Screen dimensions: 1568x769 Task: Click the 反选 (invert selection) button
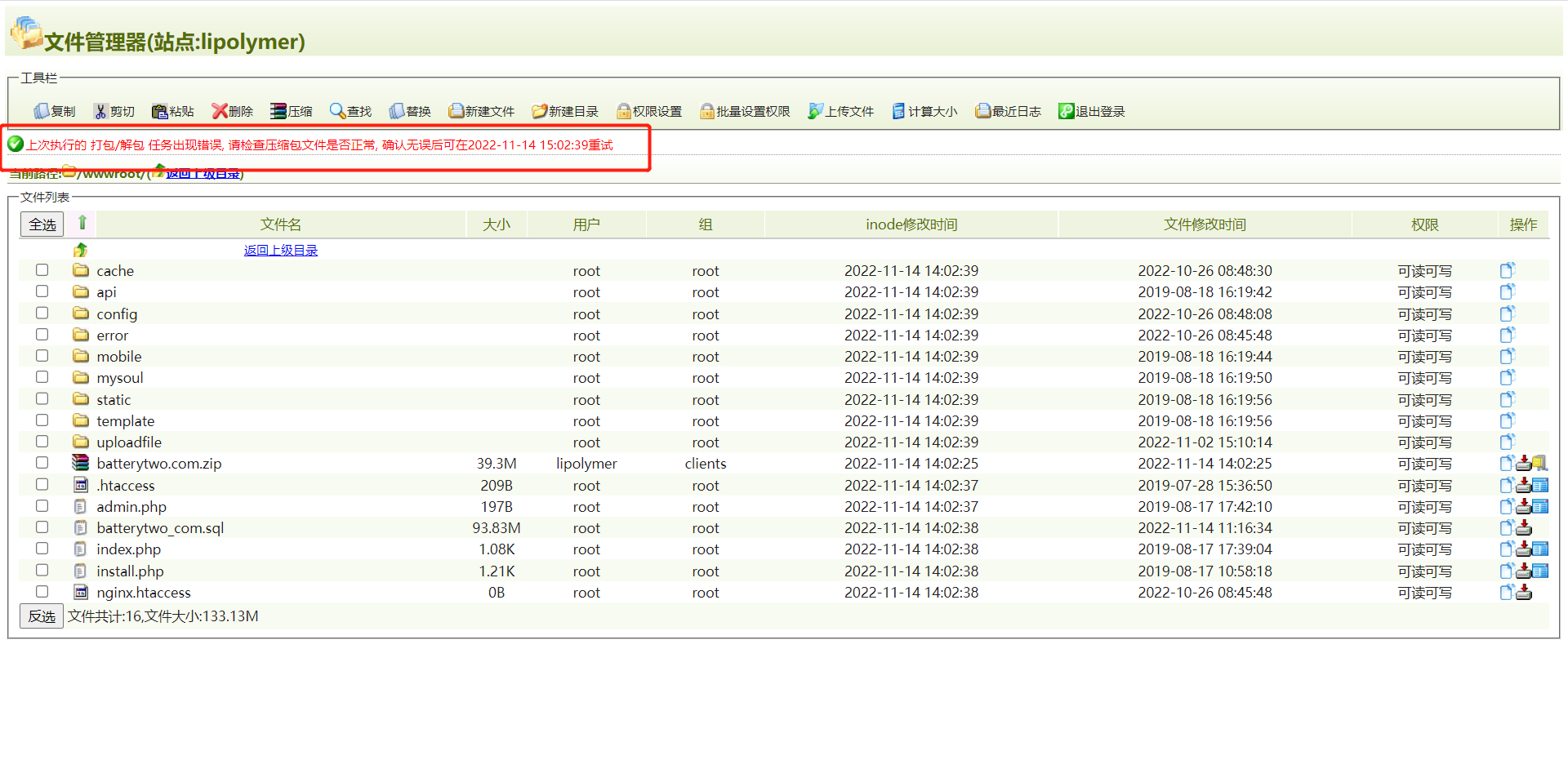[x=42, y=616]
